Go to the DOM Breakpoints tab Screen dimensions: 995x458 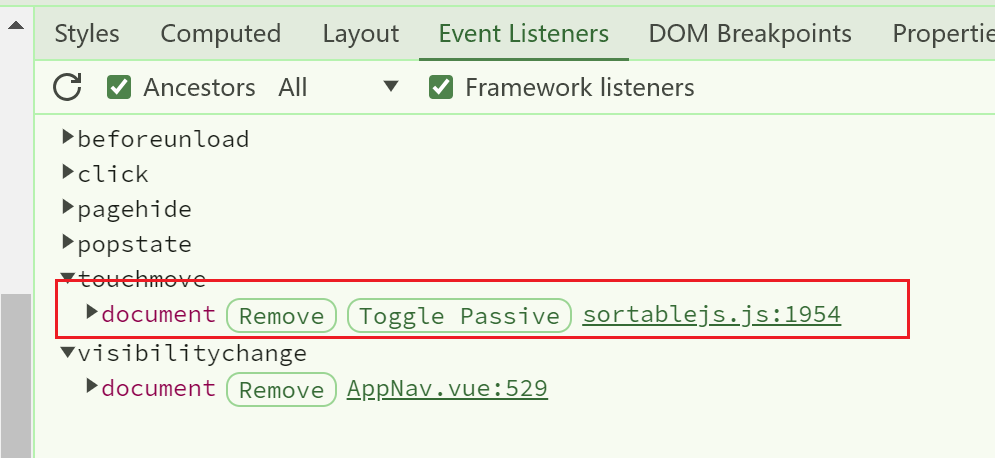coord(750,34)
